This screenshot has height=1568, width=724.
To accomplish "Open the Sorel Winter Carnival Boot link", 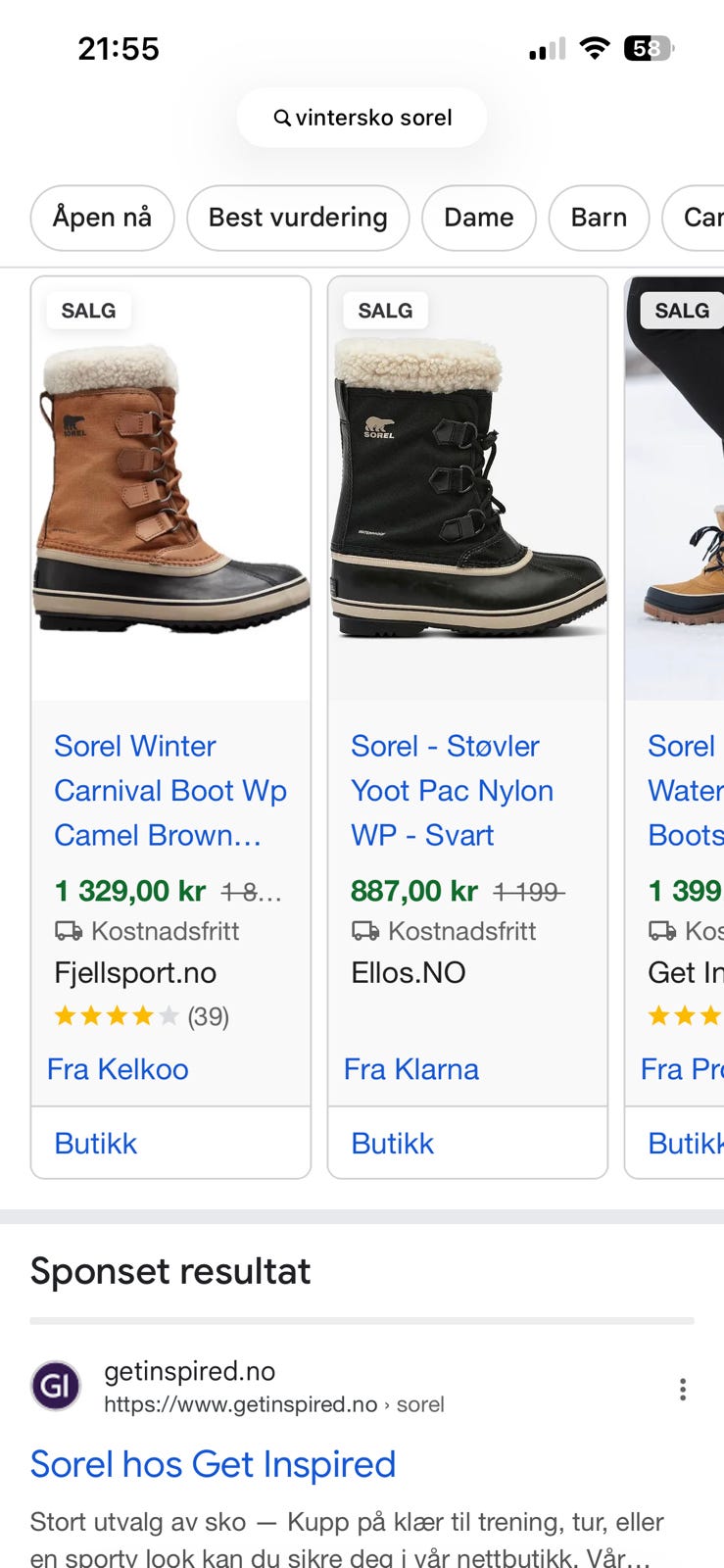I will [170, 790].
